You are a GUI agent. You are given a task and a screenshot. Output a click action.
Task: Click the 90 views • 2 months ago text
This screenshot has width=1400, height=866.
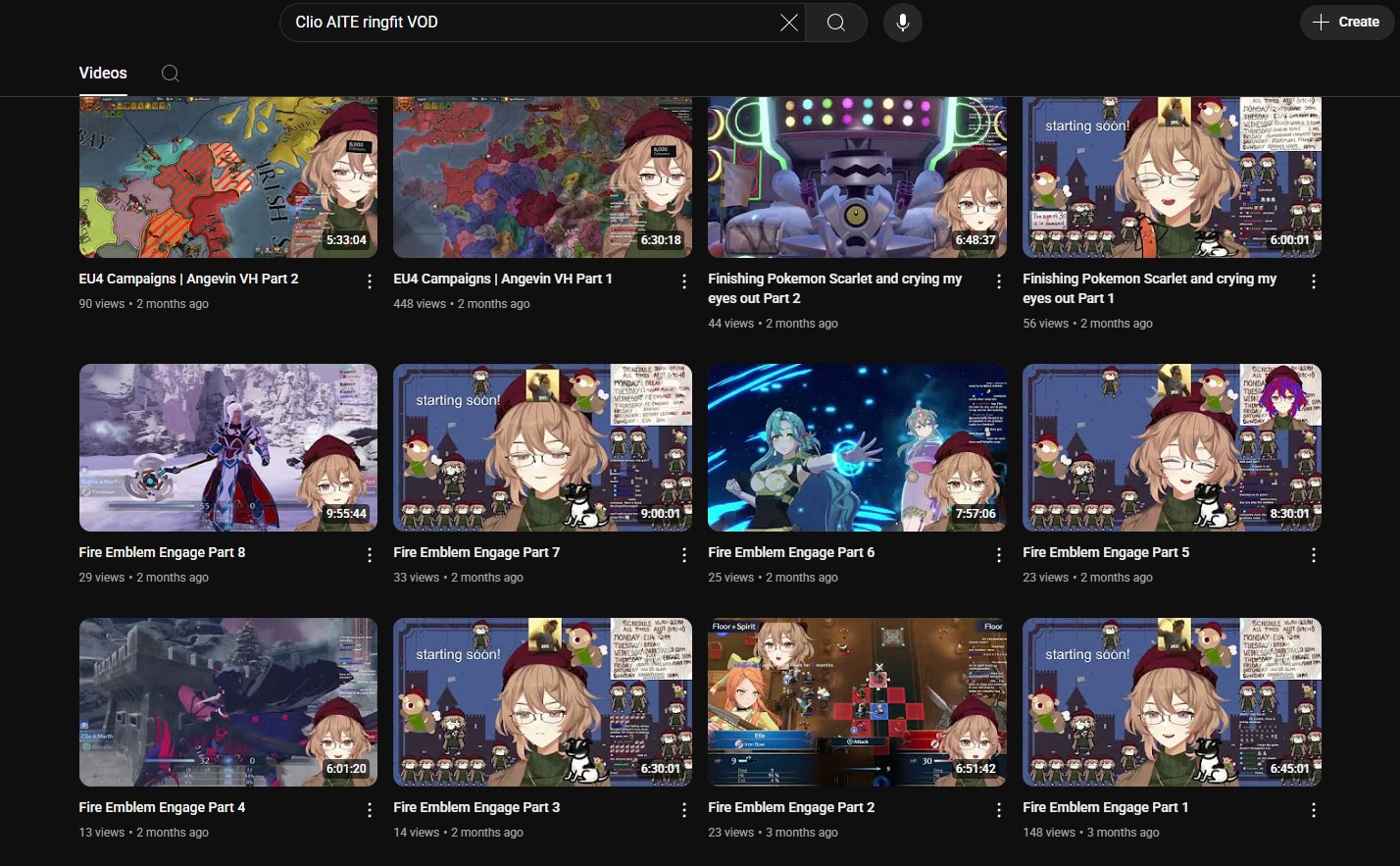pyautogui.click(x=144, y=304)
